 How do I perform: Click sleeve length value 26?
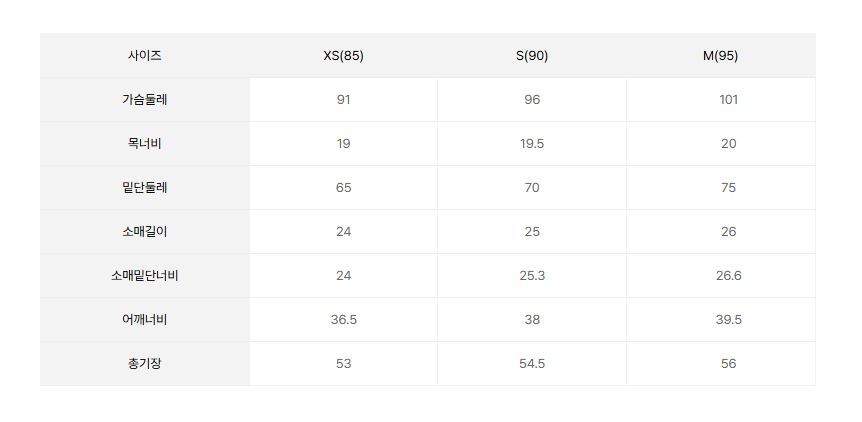pyautogui.click(x=728, y=232)
